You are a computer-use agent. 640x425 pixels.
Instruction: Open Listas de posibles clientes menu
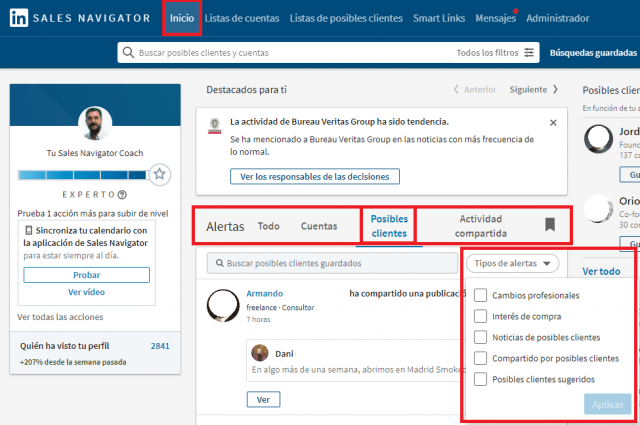(346, 18)
